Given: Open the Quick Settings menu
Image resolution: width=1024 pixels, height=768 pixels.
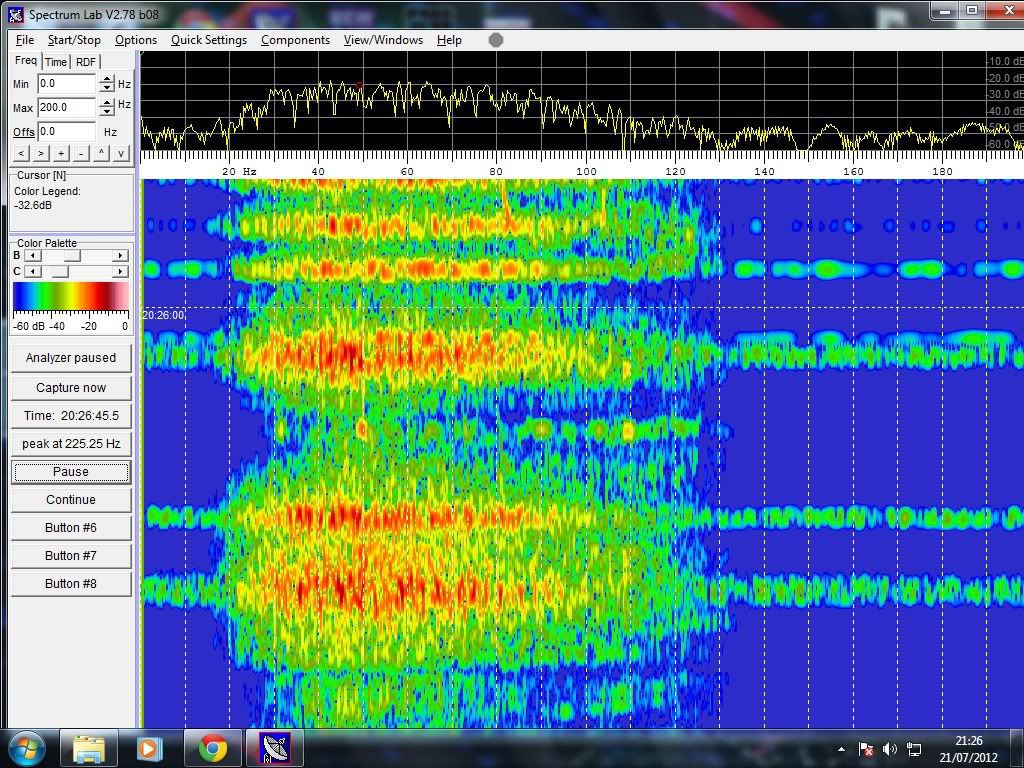Looking at the screenshot, I should pyautogui.click(x=208, y=40).
